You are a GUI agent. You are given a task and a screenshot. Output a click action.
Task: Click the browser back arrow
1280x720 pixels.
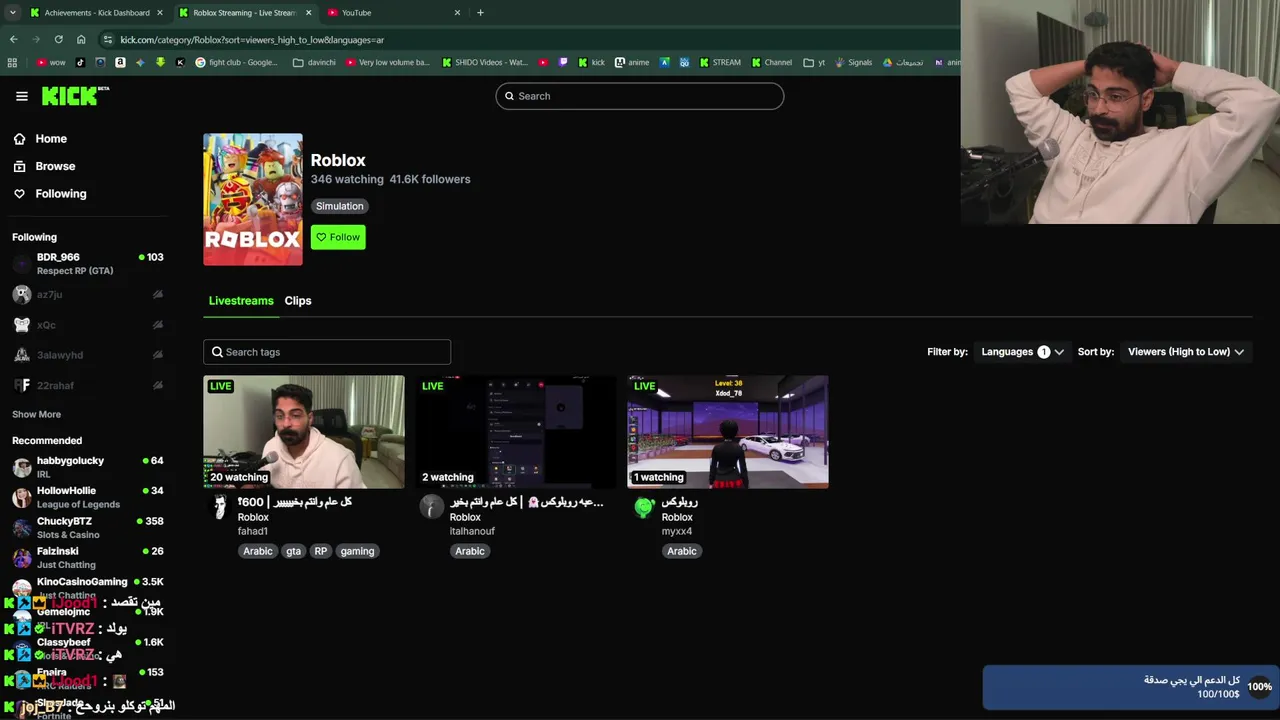coord(14,40)
